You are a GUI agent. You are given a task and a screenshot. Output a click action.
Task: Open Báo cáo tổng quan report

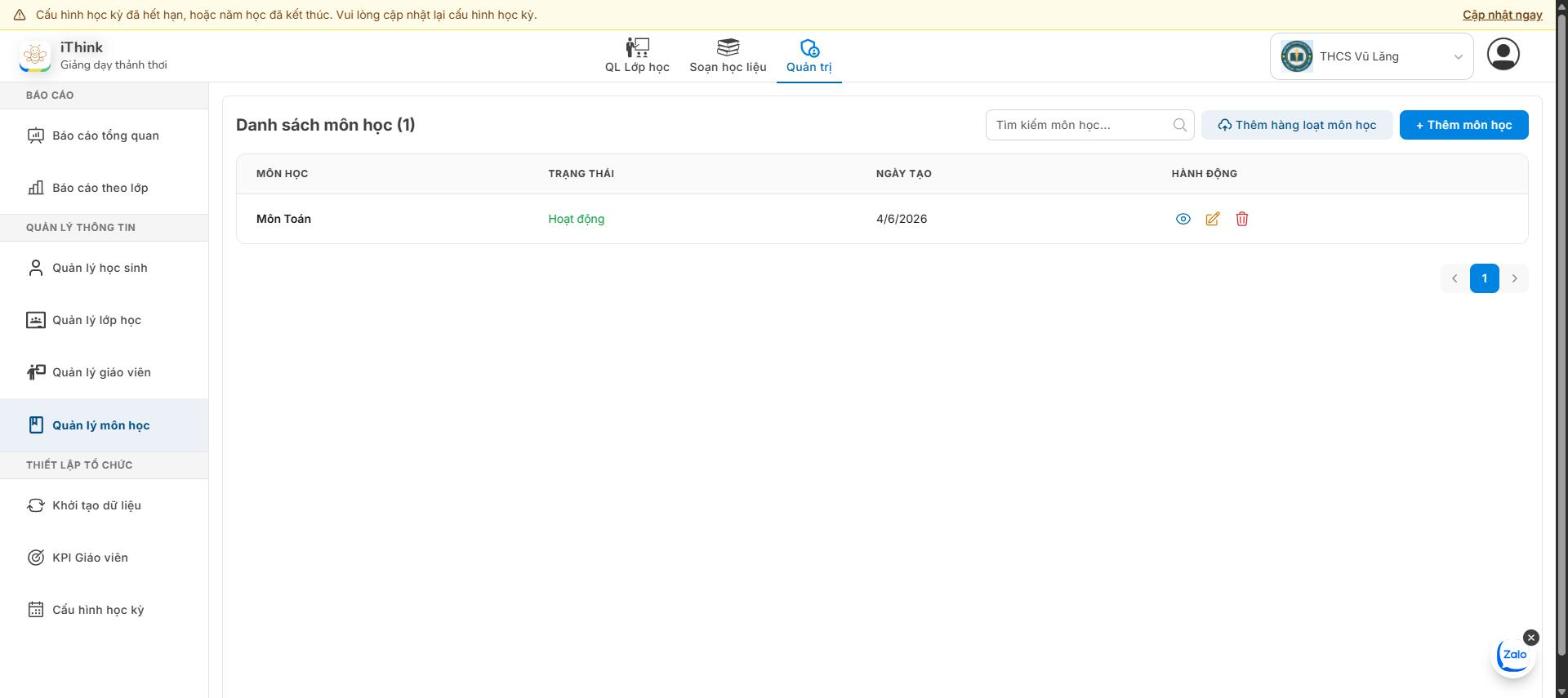coord(104,136)
